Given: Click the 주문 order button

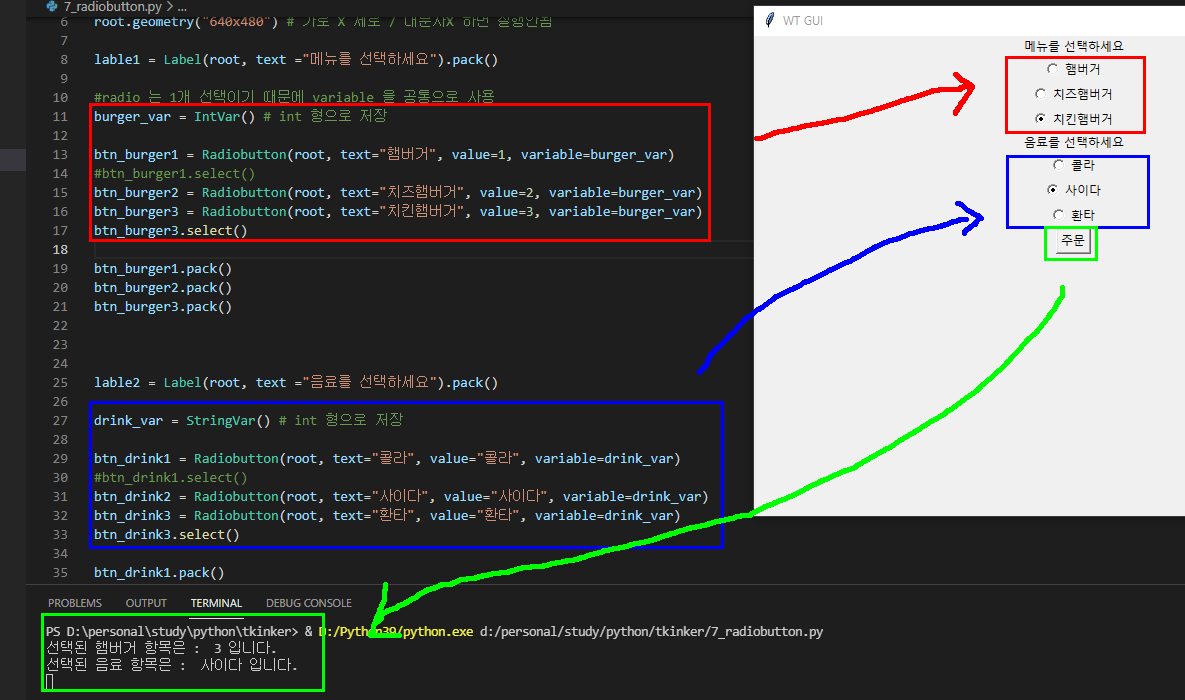Looking at the screenshot, I should (1072, 241).
